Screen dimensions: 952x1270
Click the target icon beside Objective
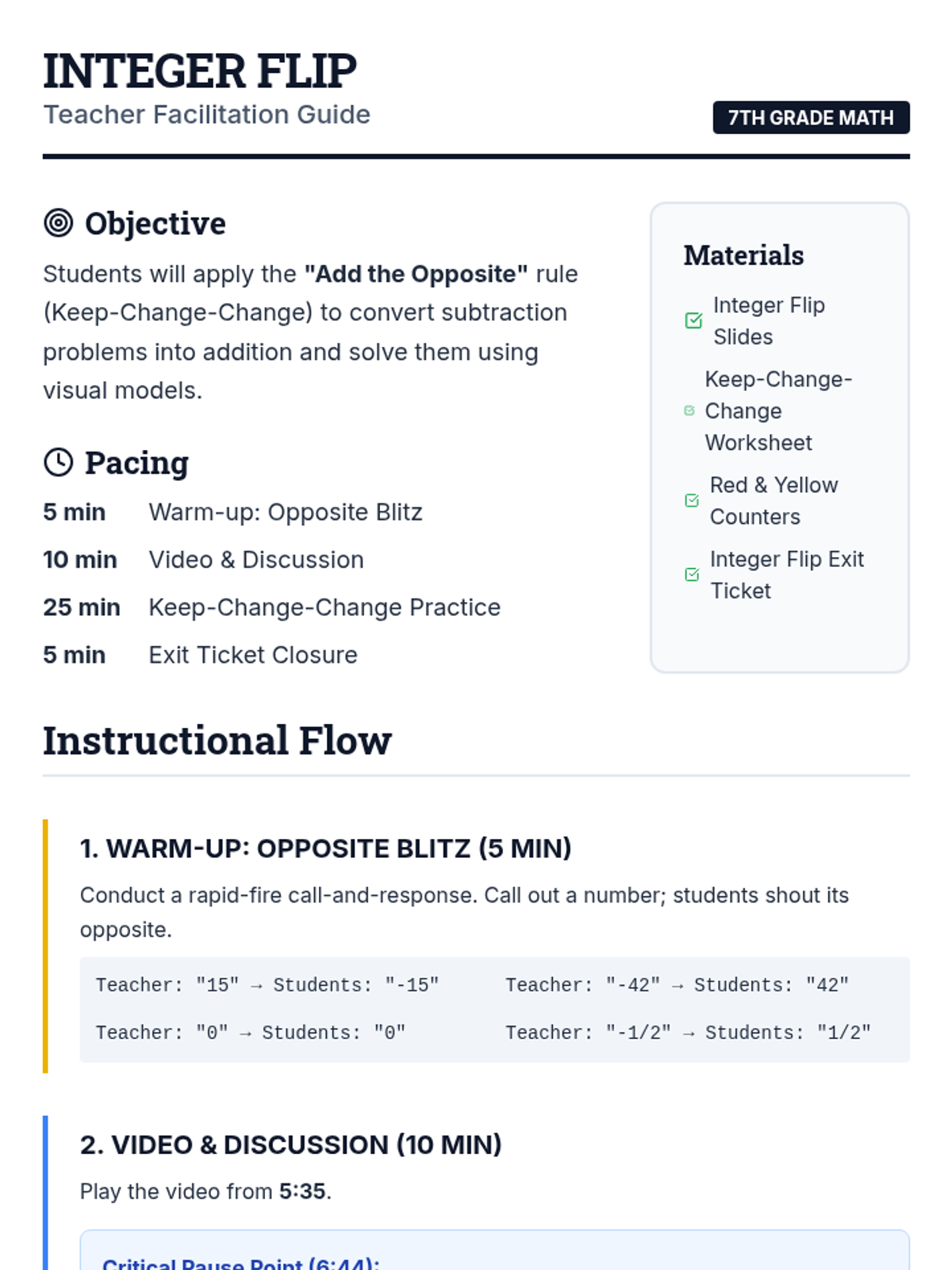pos(58,223)
